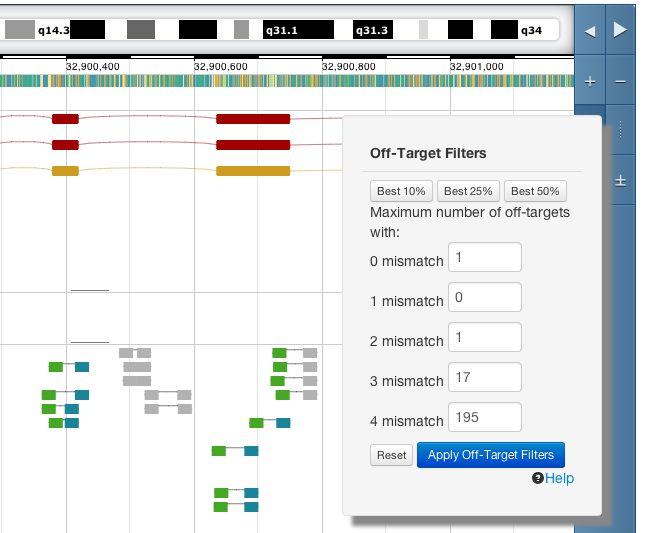647x533 pixels.
Task: Select the Best 25% filter preset
Action: [x=468, y=191]
